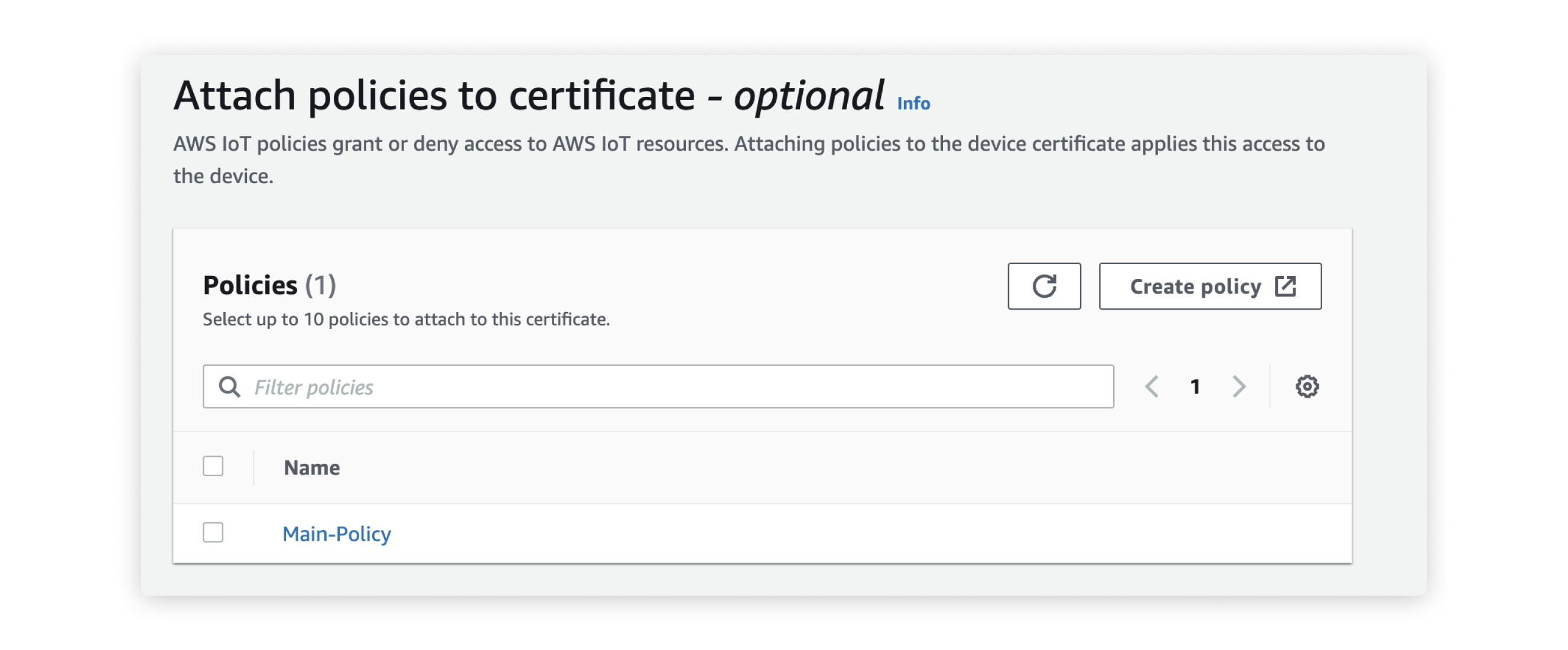Tick the Main-Policy checkbox
This screenshot has width=1568, height=650.
click(213, 532)
